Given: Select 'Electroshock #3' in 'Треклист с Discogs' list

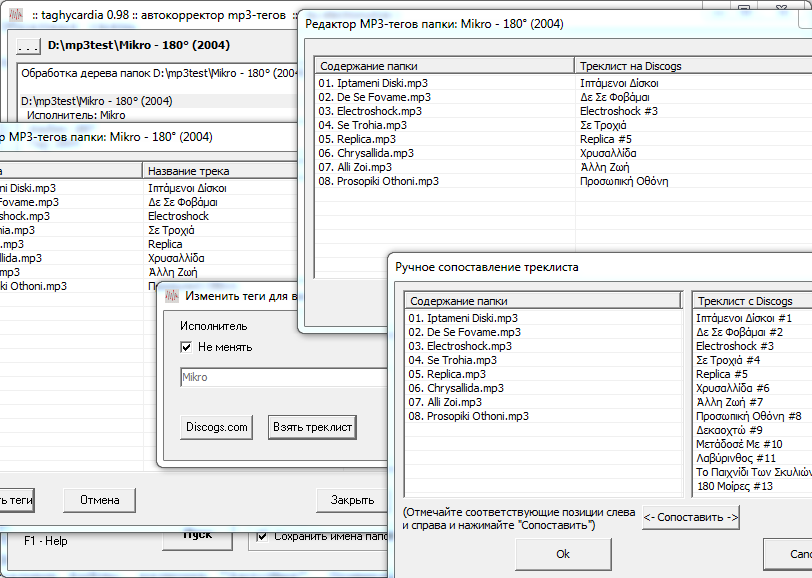Looking at the screenshot, I should tap(735, 346).
